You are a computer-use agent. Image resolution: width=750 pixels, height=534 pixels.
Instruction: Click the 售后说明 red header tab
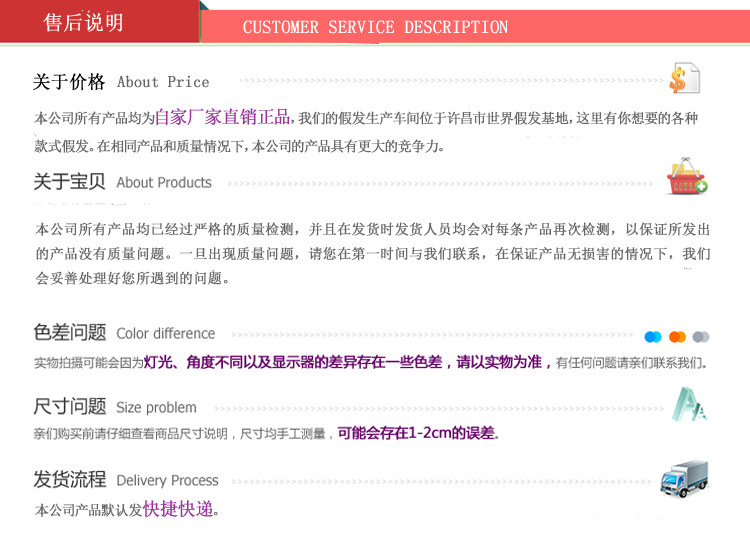click(99, 21)
